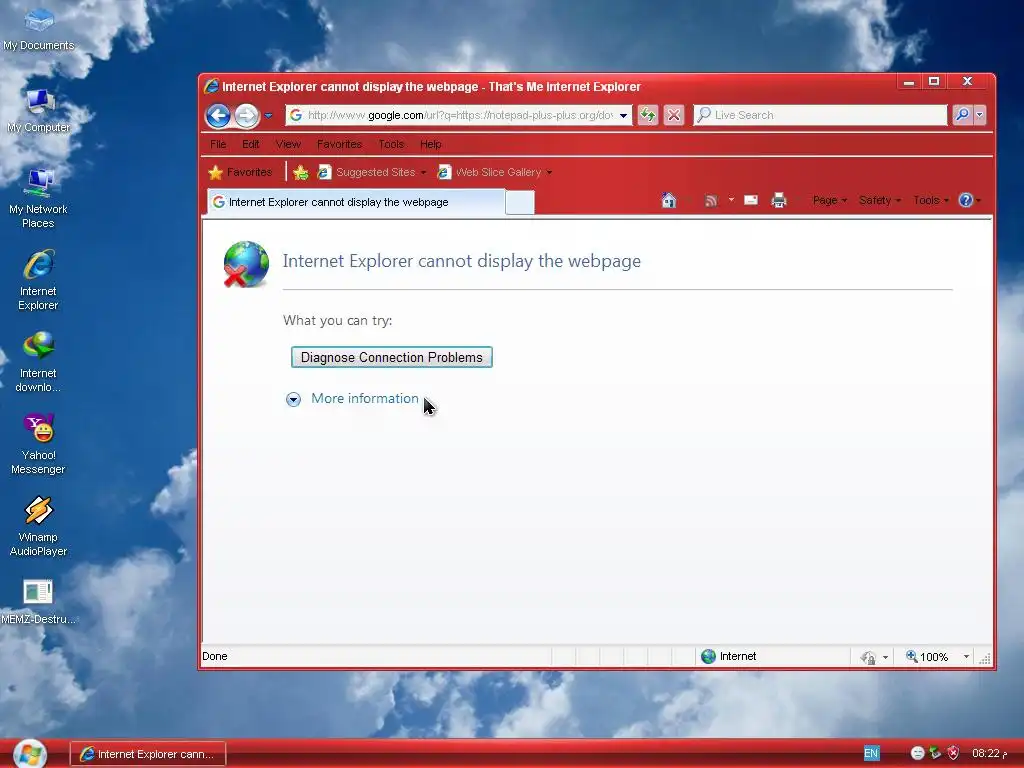Select the Winamp AudioPlayer desktop icon
The image size is (1024, 768).
[38, 527]
